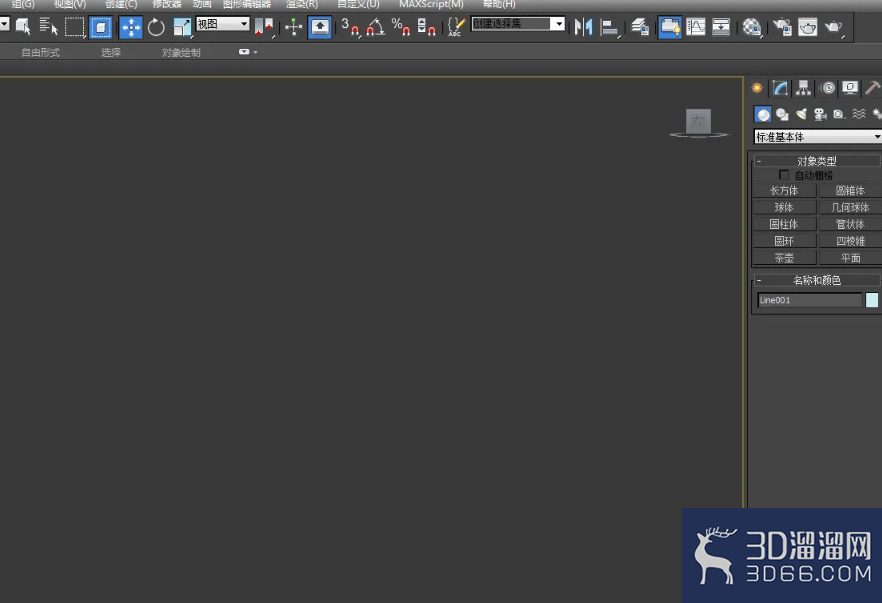Open the Rendered Frame Window
This screenshot has width=882, height=603.
pos(808,26)
